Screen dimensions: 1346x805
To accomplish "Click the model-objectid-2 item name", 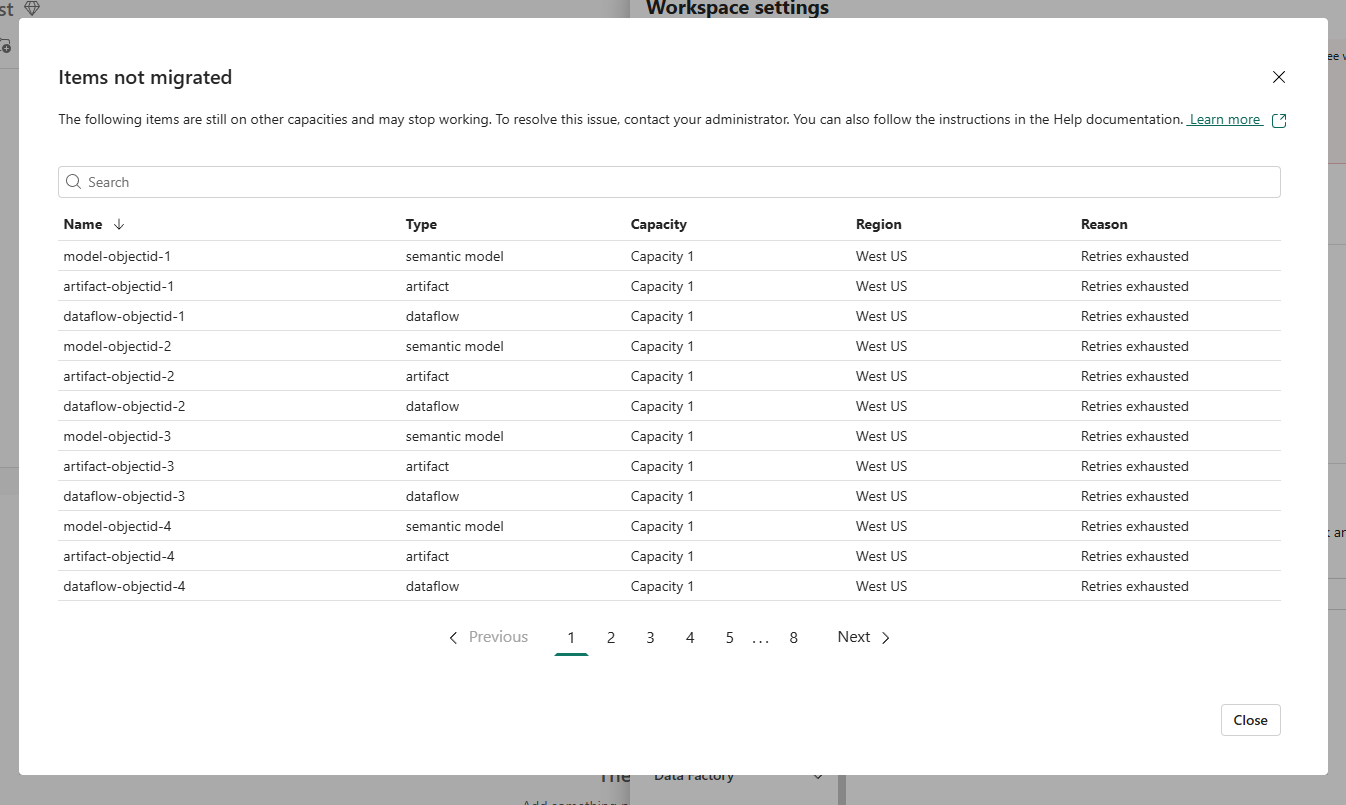I will click(117, 346).
